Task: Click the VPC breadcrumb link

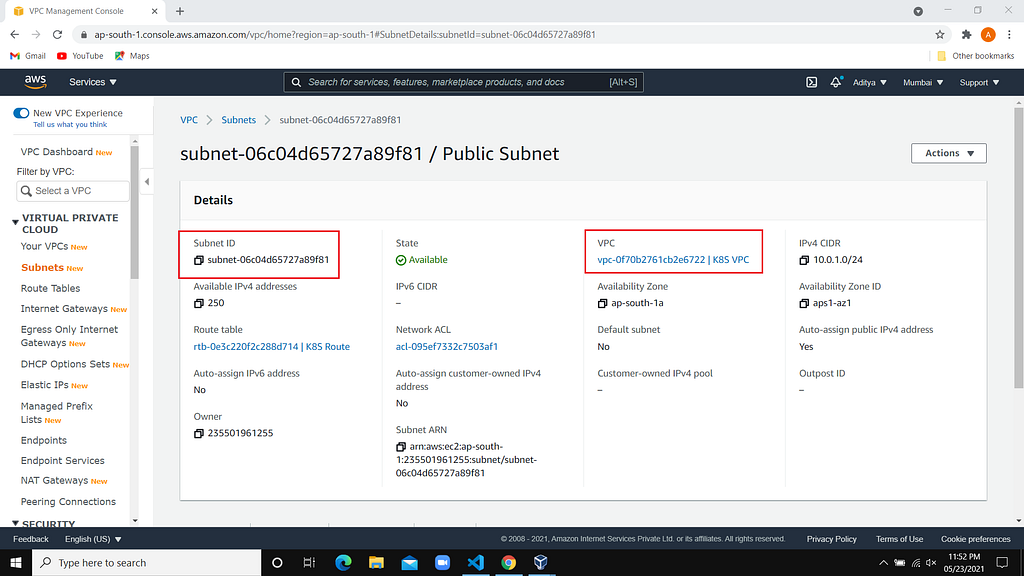Action: coord(189,120)
